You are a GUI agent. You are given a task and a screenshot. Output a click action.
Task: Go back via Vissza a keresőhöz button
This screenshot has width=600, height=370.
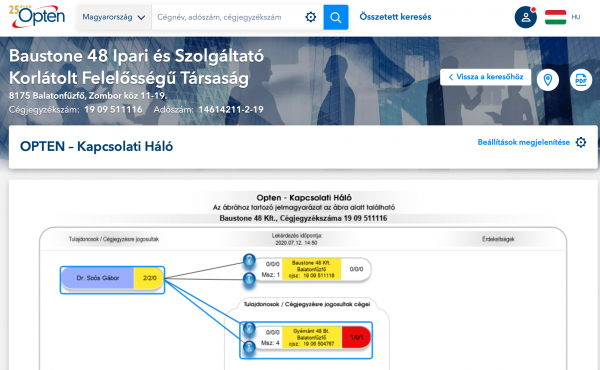486,77
